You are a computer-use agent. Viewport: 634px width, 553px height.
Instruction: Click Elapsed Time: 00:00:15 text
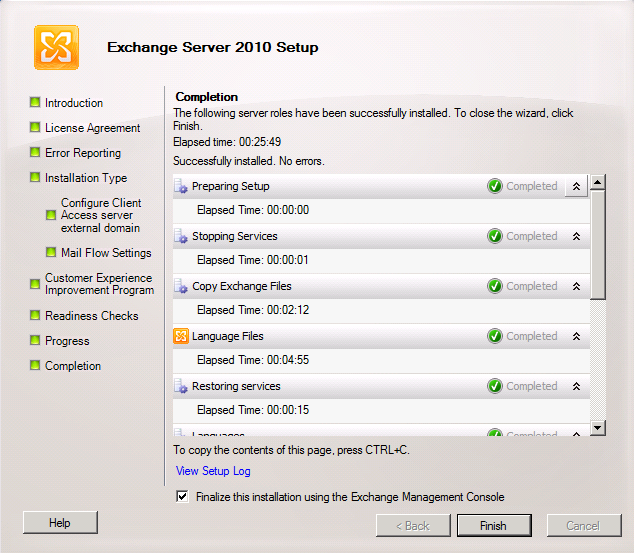tap(253, 410)
